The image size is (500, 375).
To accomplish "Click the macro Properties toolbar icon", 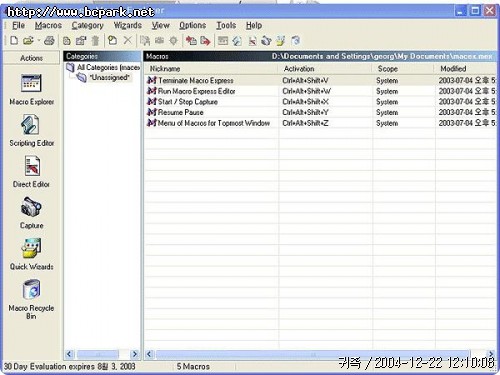I will pyautogui.click(x=81, y=41).
